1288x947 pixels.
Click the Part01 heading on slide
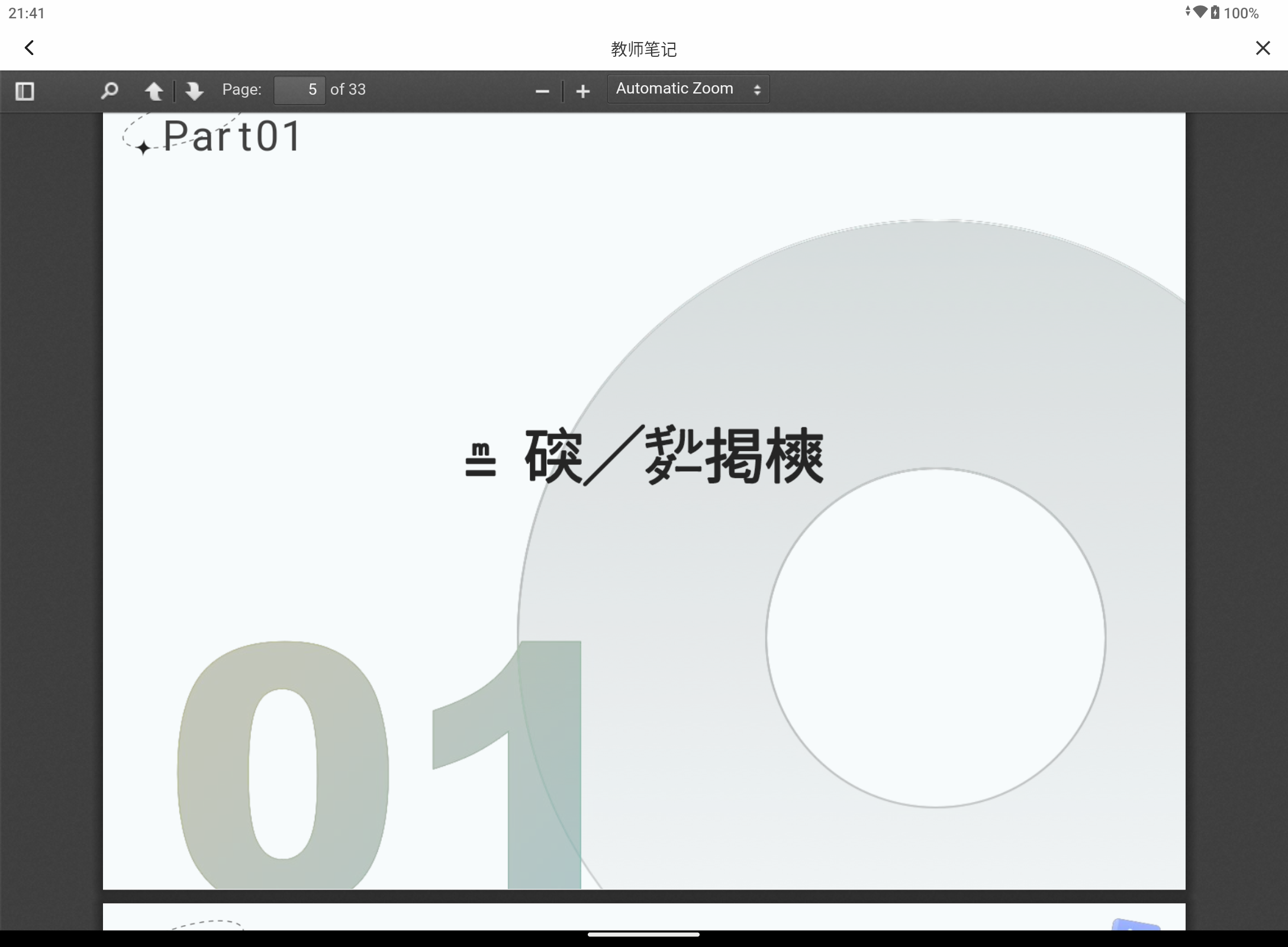pos(232,137)
